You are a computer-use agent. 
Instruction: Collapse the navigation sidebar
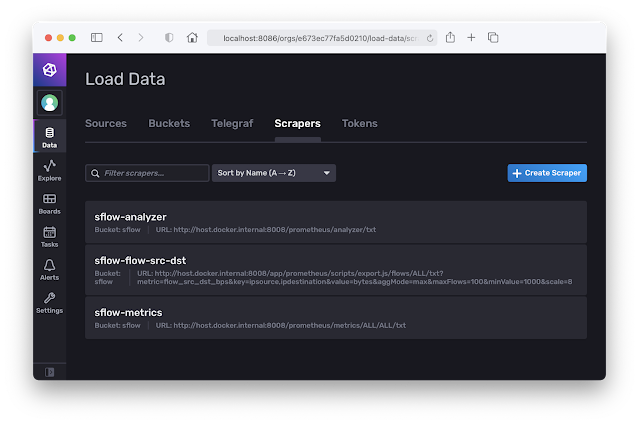click(49, 371)
